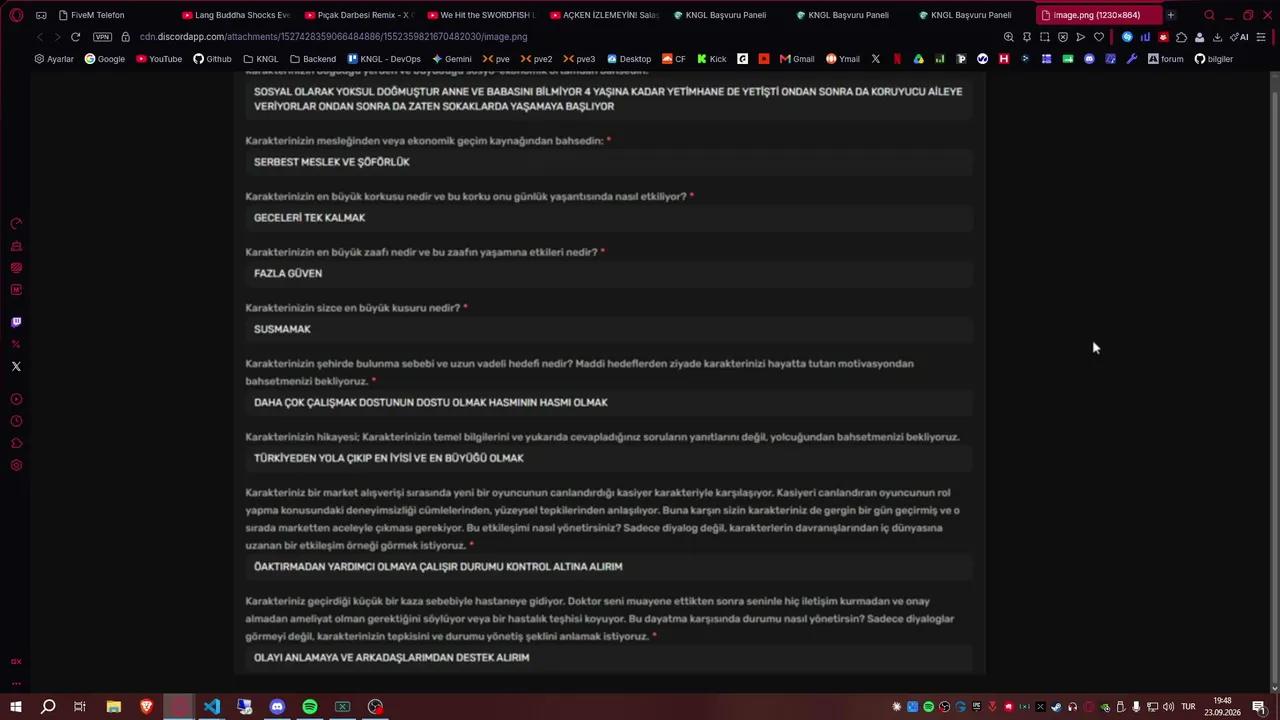
Task: Open the sidebar three-dots menu
Action: tap(16, 684)
